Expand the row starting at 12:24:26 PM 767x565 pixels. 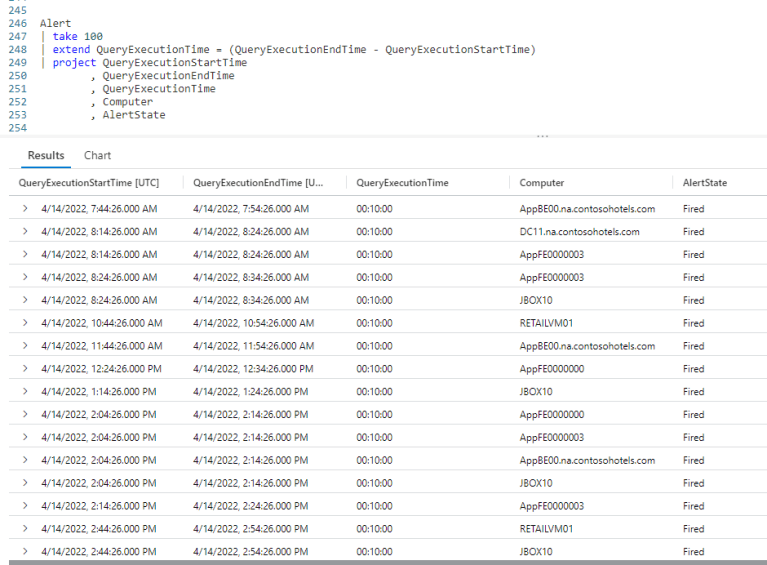pyautogui.click(x=25, y=368)
